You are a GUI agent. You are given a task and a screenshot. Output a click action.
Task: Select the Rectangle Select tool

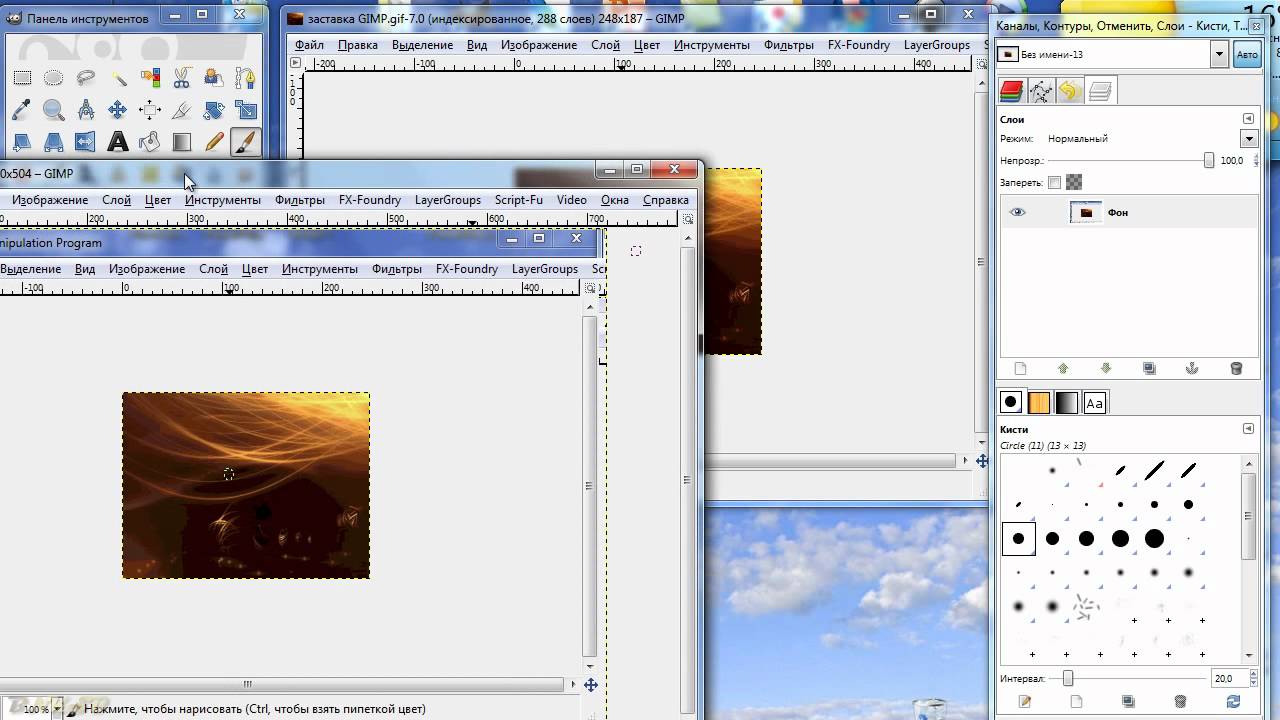[x=22, y=78]
